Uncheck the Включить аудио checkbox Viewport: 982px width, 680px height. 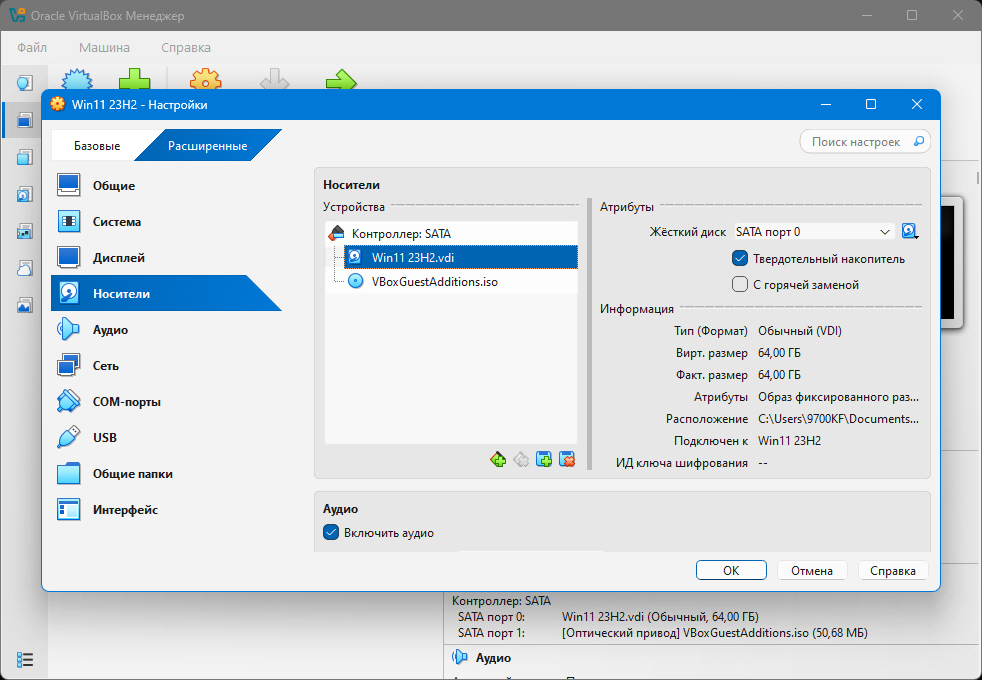click(331, 533)
